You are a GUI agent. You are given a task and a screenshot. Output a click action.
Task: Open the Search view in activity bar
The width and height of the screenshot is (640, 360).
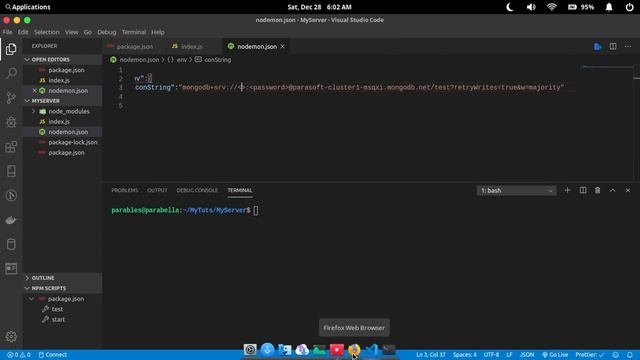coord(11,73)
